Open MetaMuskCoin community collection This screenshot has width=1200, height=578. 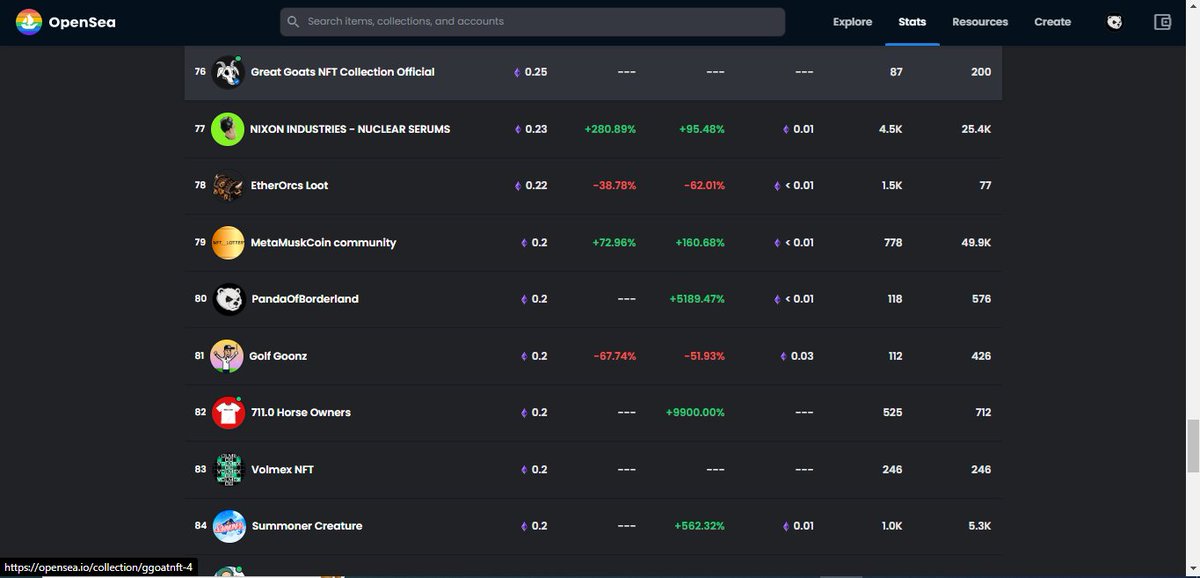323,243
